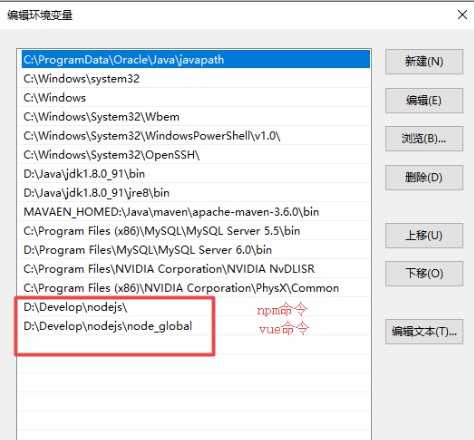This screenshot has height=440, width=474.
Task: Select the System32\Wbem path entry
Action: click(x=196, y=117)
